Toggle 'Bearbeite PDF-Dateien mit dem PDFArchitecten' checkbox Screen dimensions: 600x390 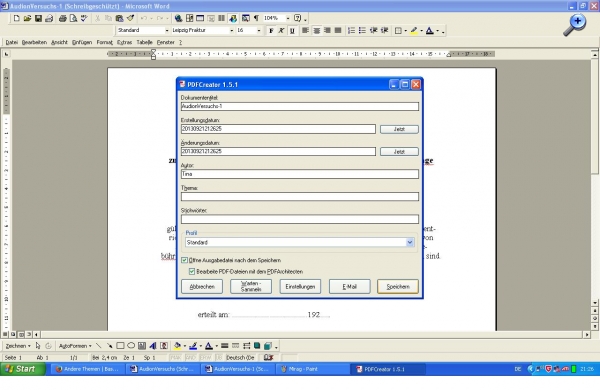point(192,271)
